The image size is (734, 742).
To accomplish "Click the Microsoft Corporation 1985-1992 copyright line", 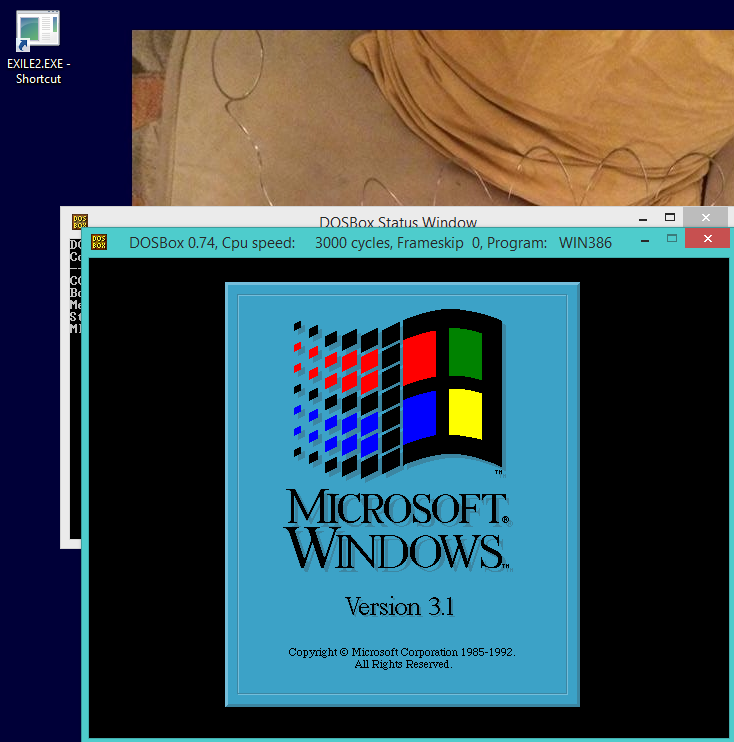I will click(402, 652).
